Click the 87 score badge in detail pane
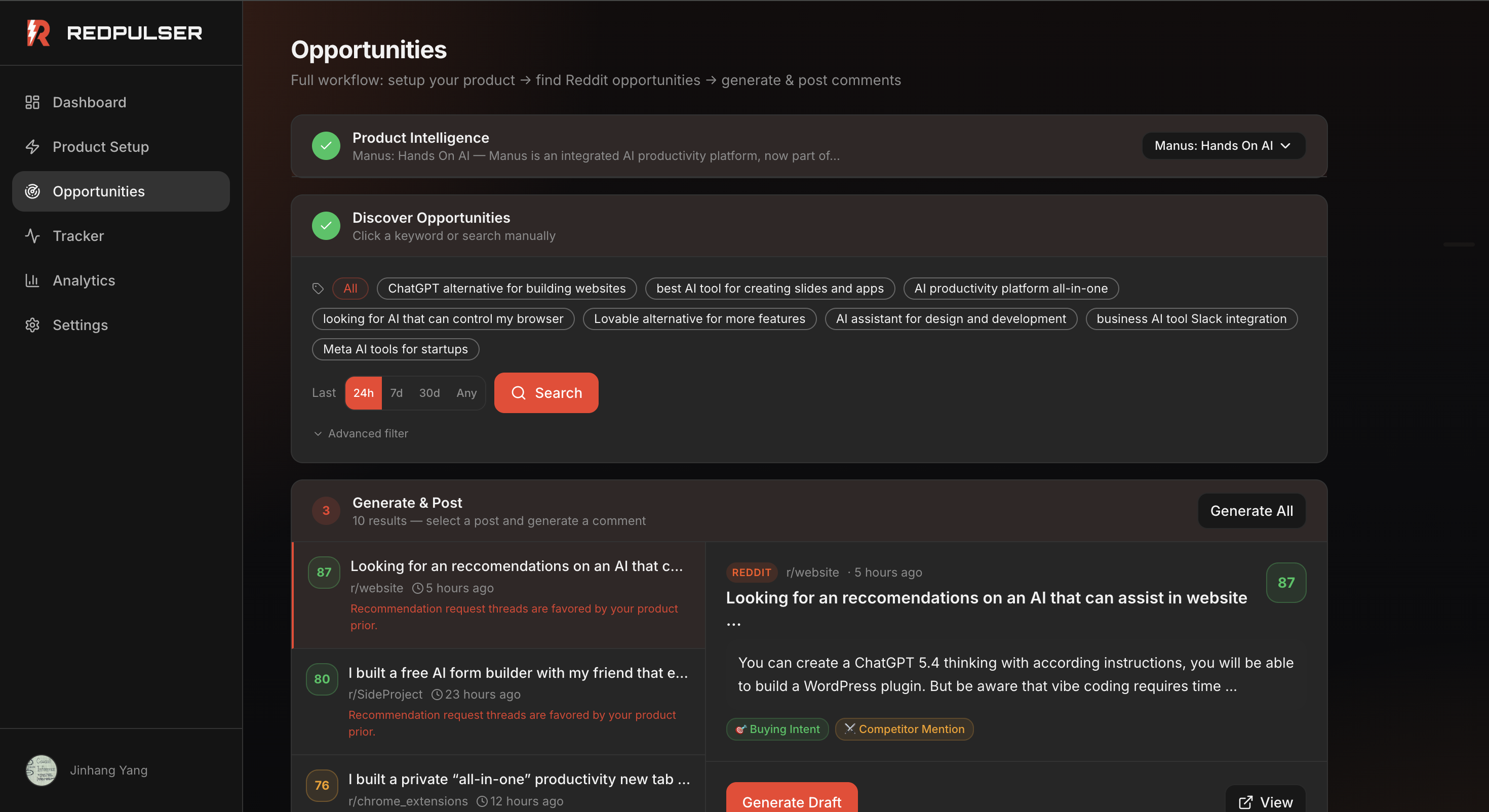1489x812 pixels. click(x=1285, y=583)
